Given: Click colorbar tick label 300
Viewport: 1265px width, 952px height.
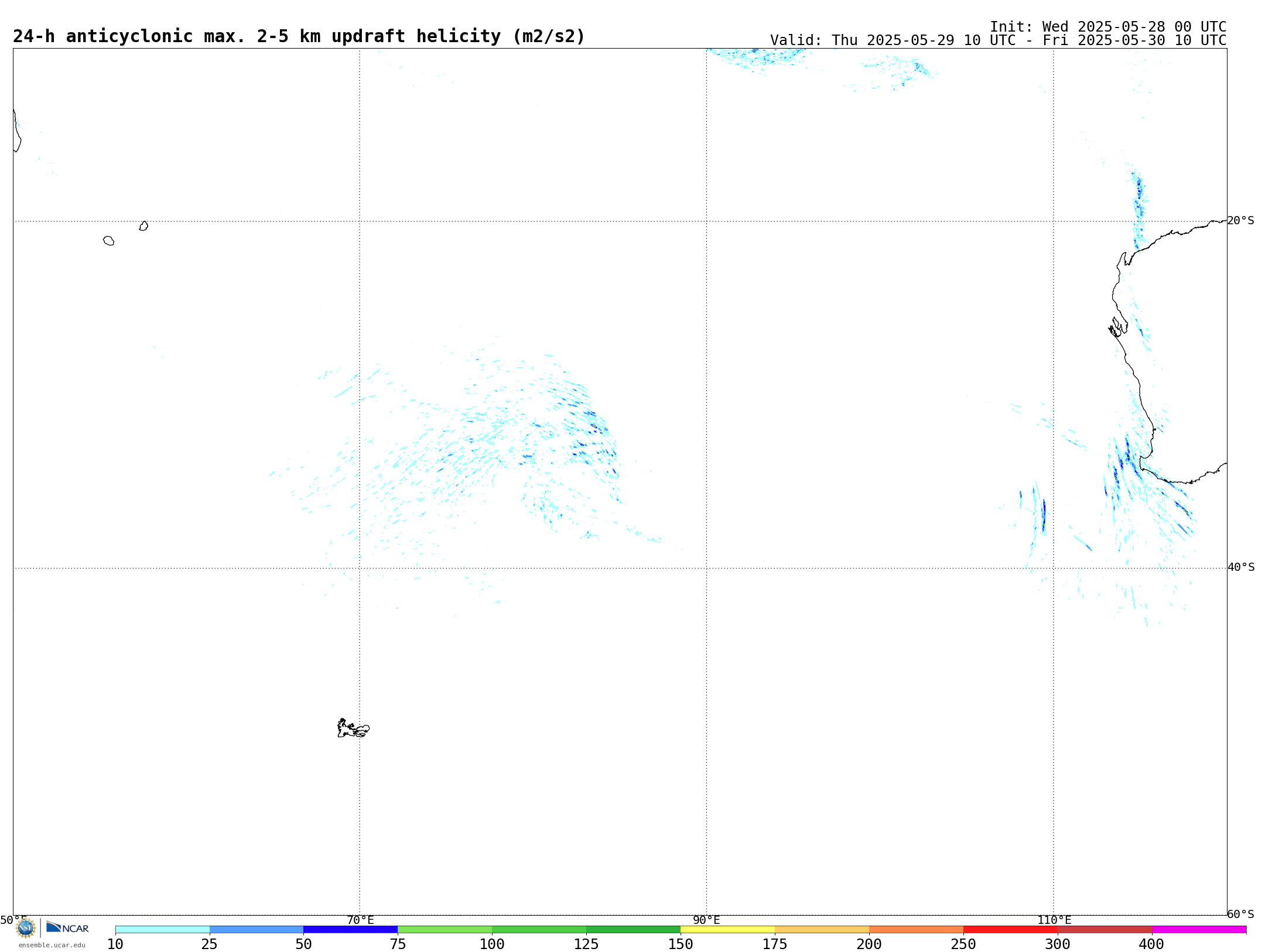Looking at the screenshot, I should [1058, 944].
